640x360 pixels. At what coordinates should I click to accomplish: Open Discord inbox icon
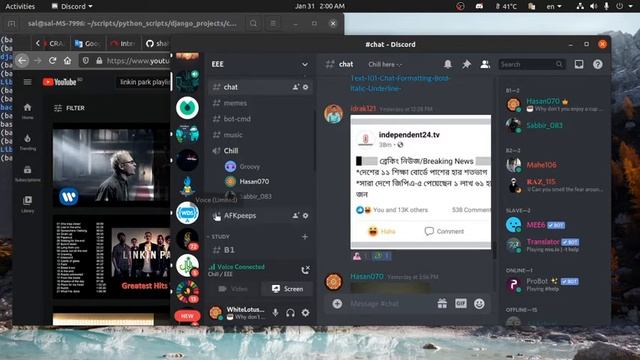tap(579, 64)
